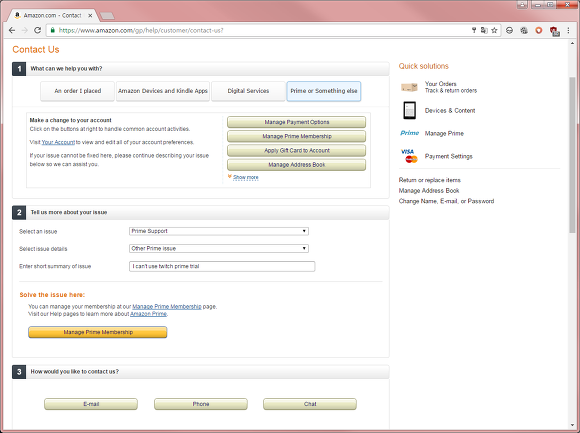Open a new browser tab
This screenshot has width=580, height=433.
(107, 16)
